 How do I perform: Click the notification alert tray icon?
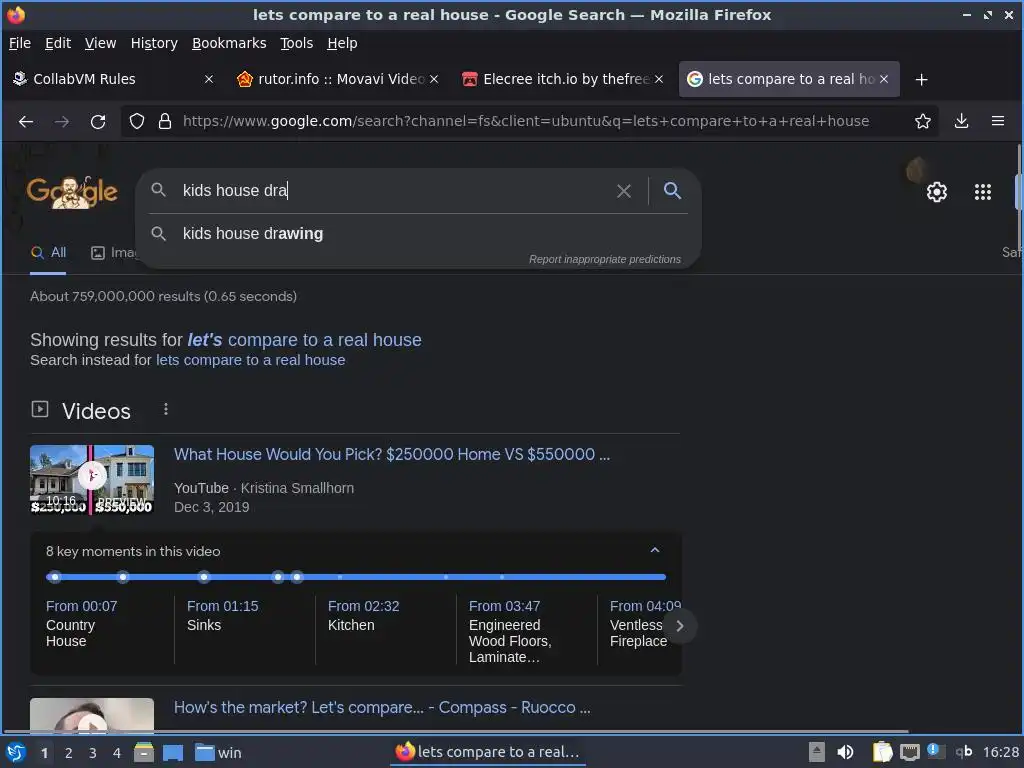(936, 751)
